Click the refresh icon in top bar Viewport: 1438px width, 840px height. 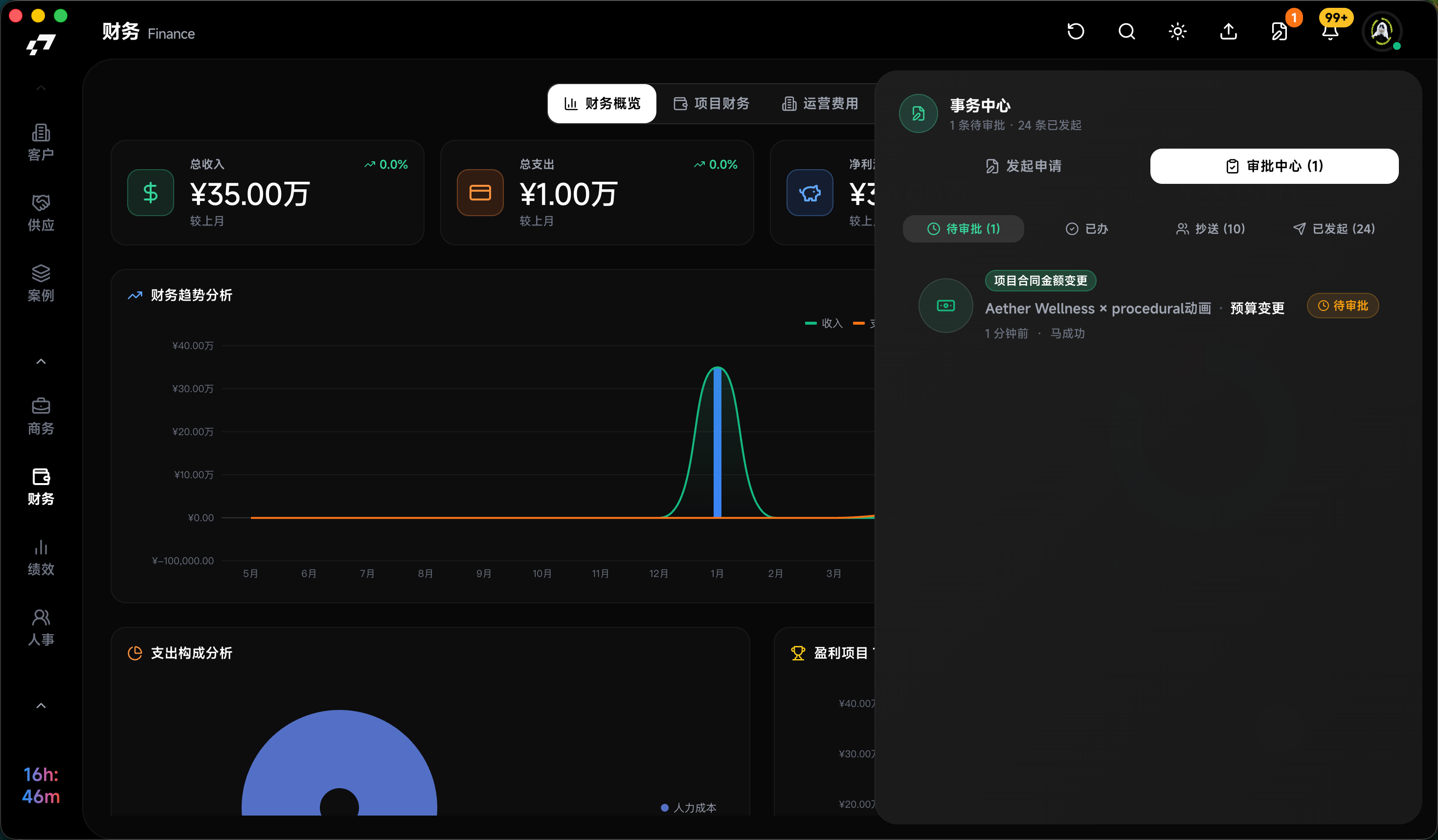pyautogui.click(x=1076, y=31)
